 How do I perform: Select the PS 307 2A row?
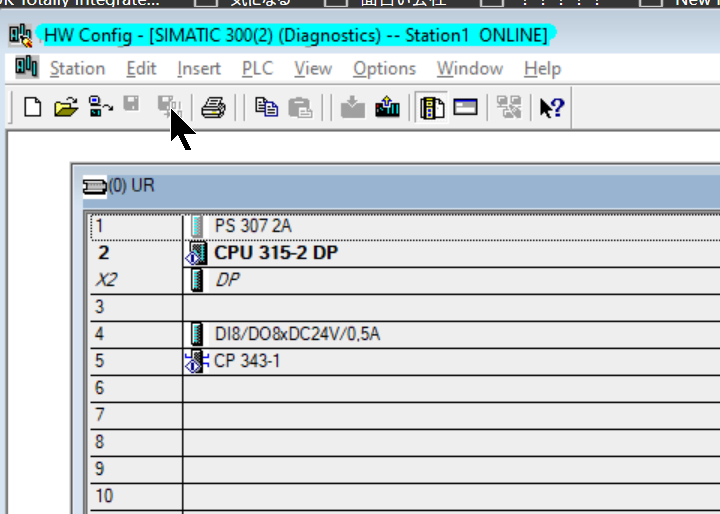[x=405, y=226]
